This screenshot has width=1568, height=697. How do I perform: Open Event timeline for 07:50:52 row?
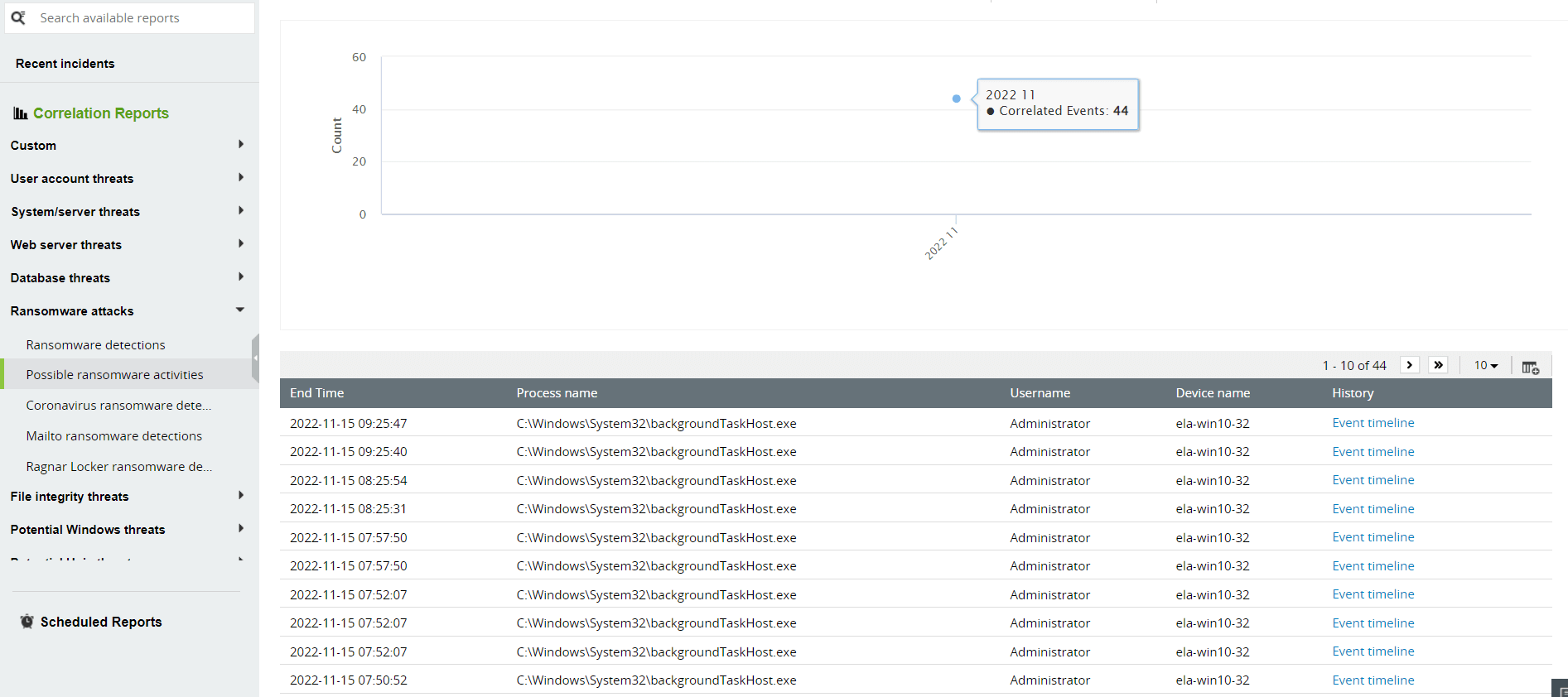1373,680
